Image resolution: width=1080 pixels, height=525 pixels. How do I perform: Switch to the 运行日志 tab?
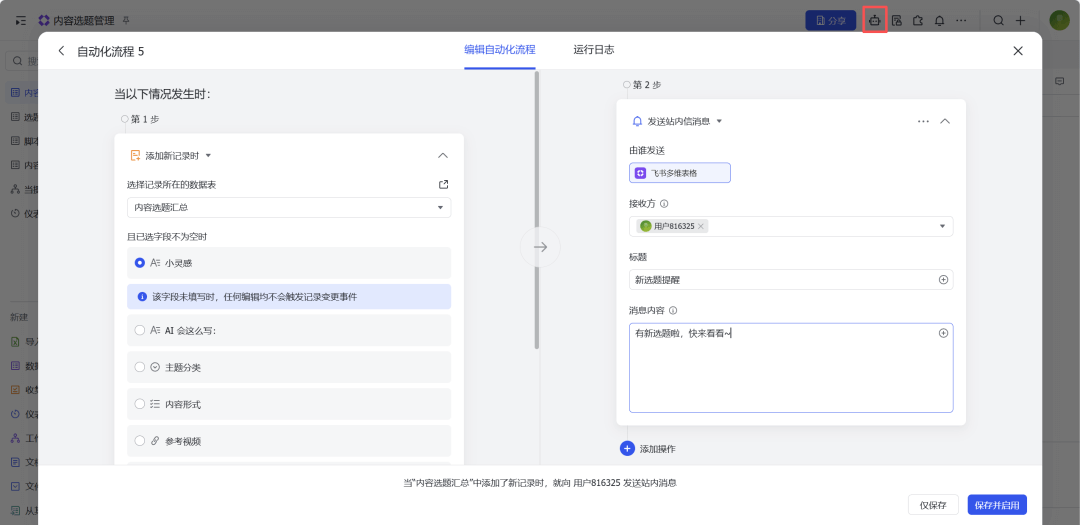pos(593,49)
